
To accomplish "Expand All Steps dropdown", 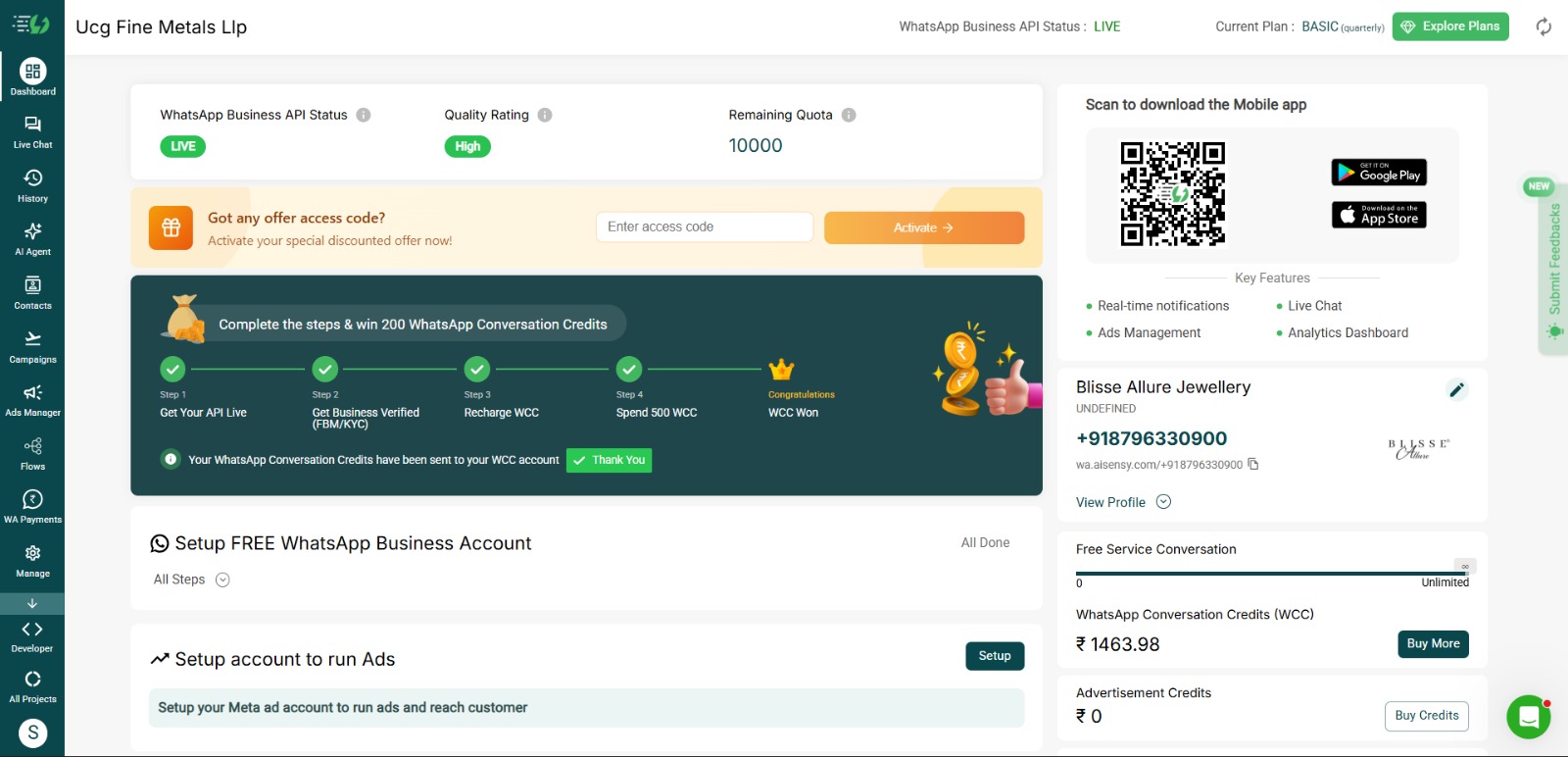I will tap(222, 580).
